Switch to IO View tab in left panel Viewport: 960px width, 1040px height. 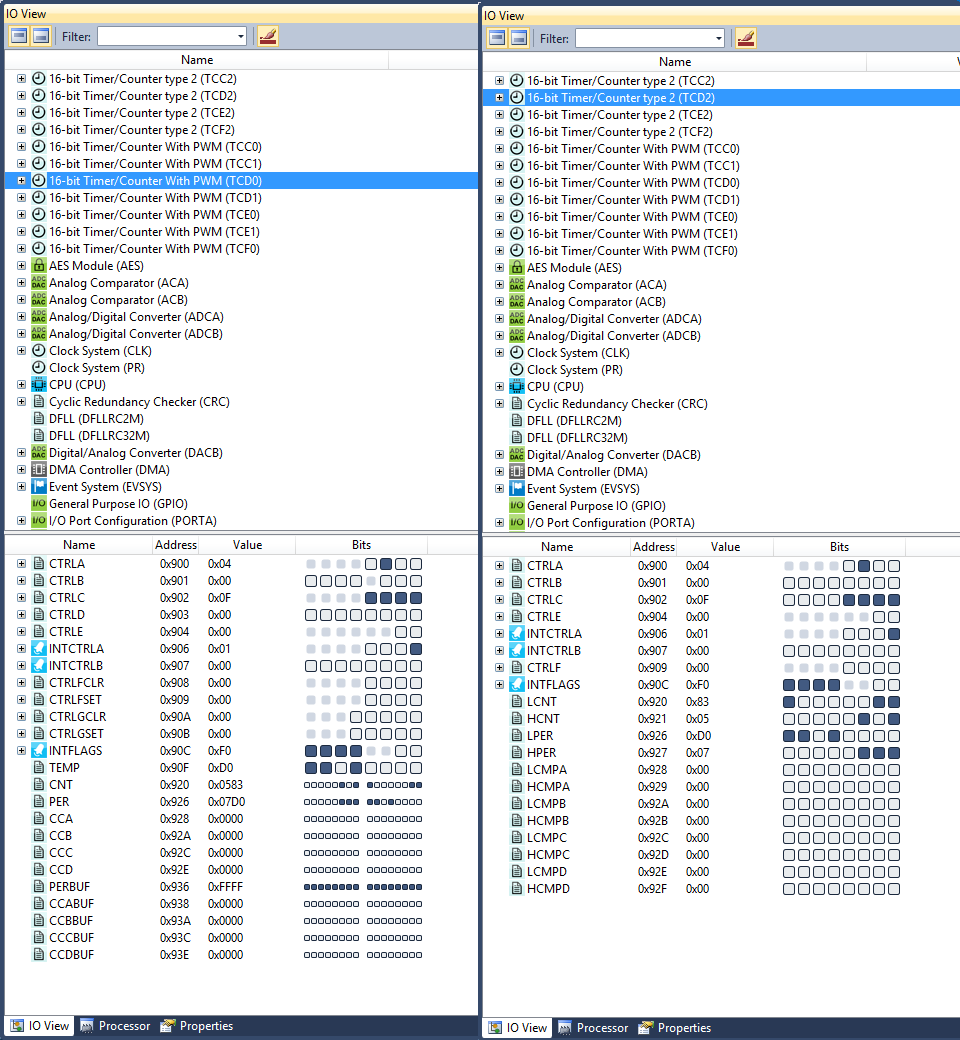point(40,1025)
